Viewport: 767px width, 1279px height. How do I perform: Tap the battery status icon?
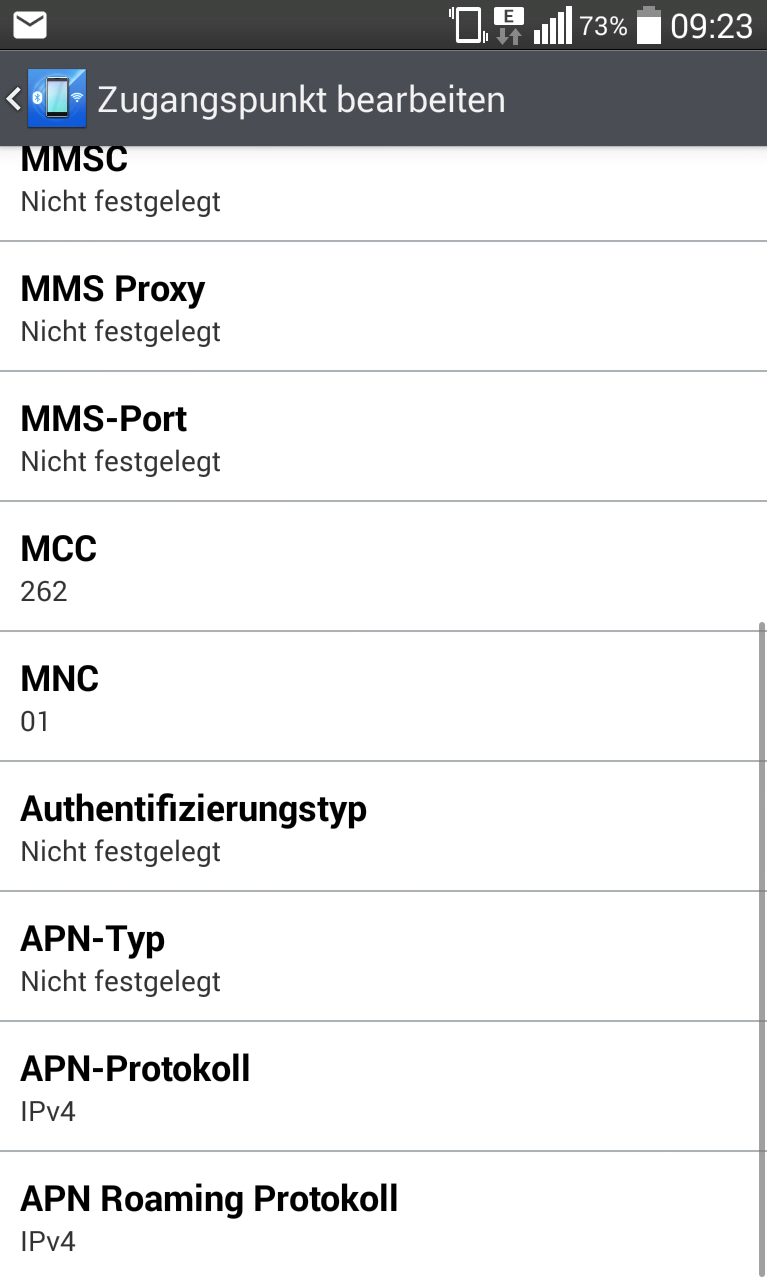tap(649, 25)
